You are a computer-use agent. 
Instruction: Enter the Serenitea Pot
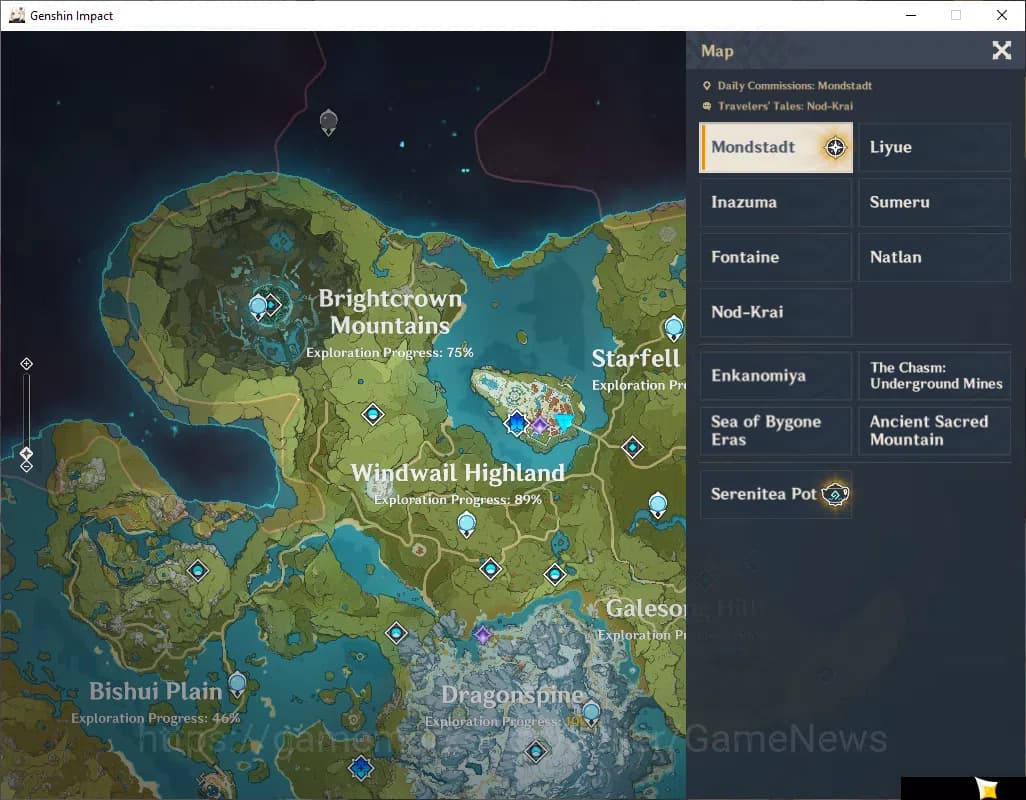point(764,494)
